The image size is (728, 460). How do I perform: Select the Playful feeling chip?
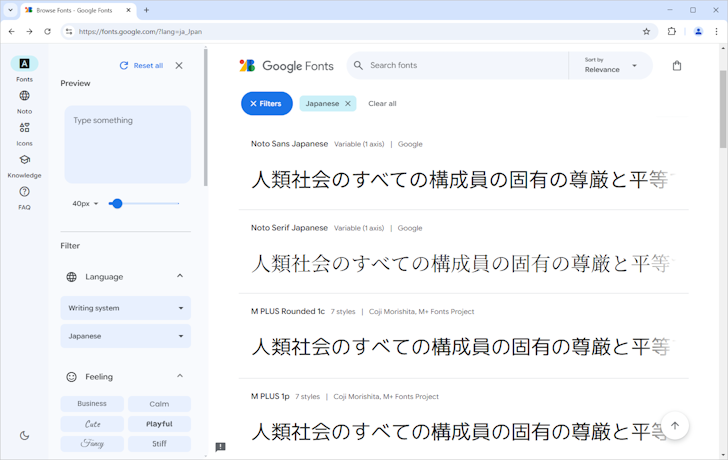(159, 424)
